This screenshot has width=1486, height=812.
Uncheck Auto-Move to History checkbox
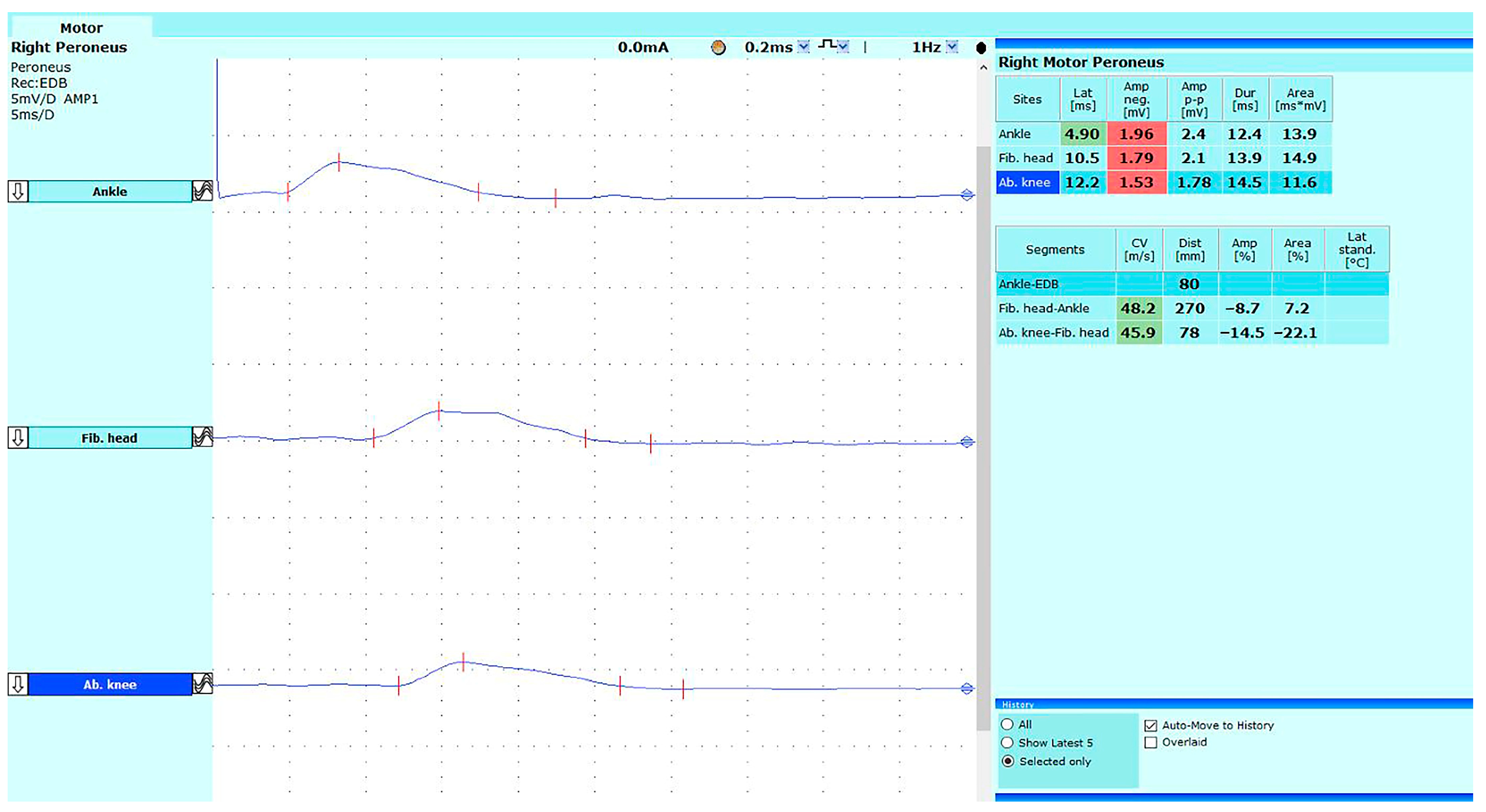click(x=1151, y=726)
